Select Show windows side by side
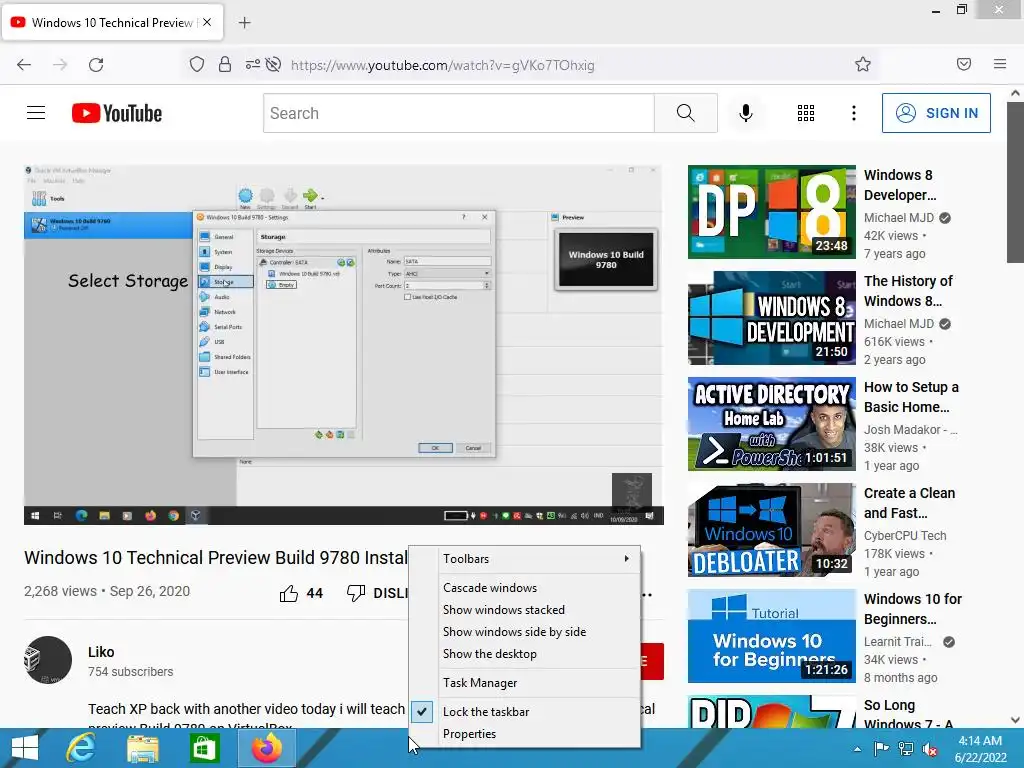Screen dimensions: 1024x768 525,632
